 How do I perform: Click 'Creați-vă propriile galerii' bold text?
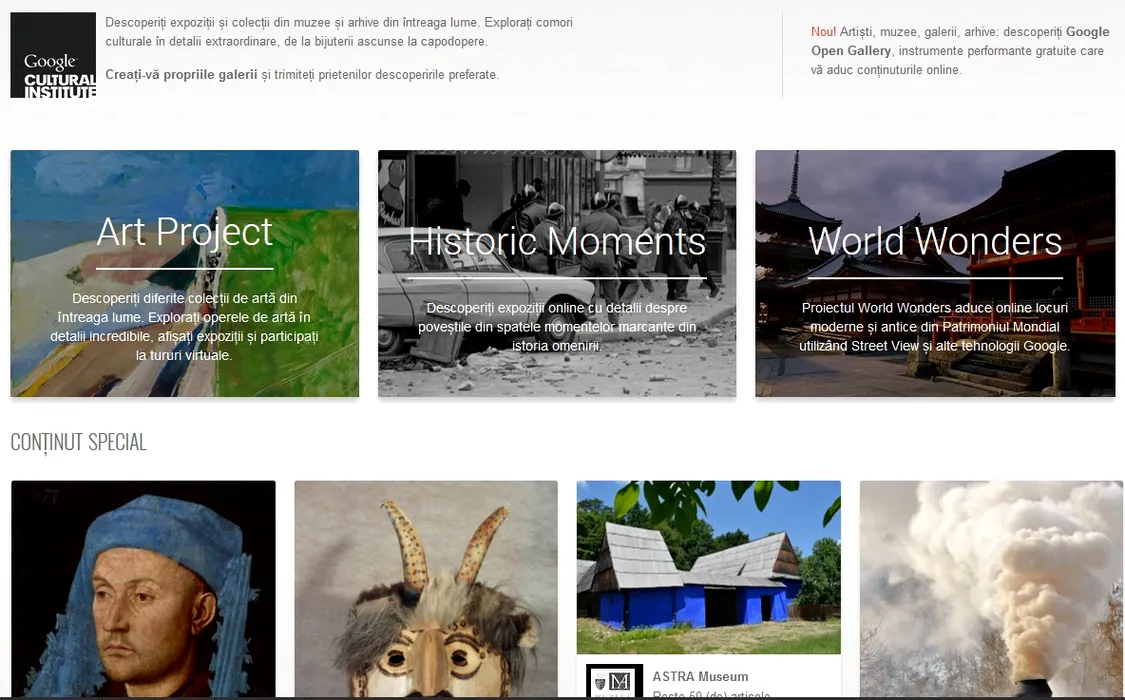point(181,75)
